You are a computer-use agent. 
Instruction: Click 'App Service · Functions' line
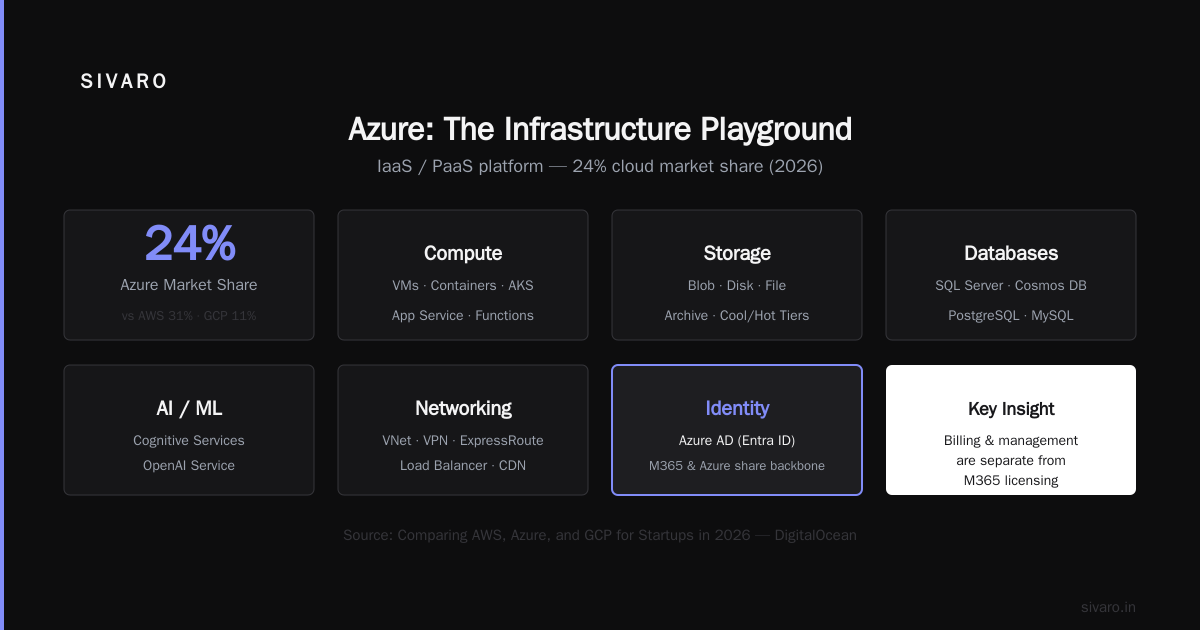pos(463,315)
